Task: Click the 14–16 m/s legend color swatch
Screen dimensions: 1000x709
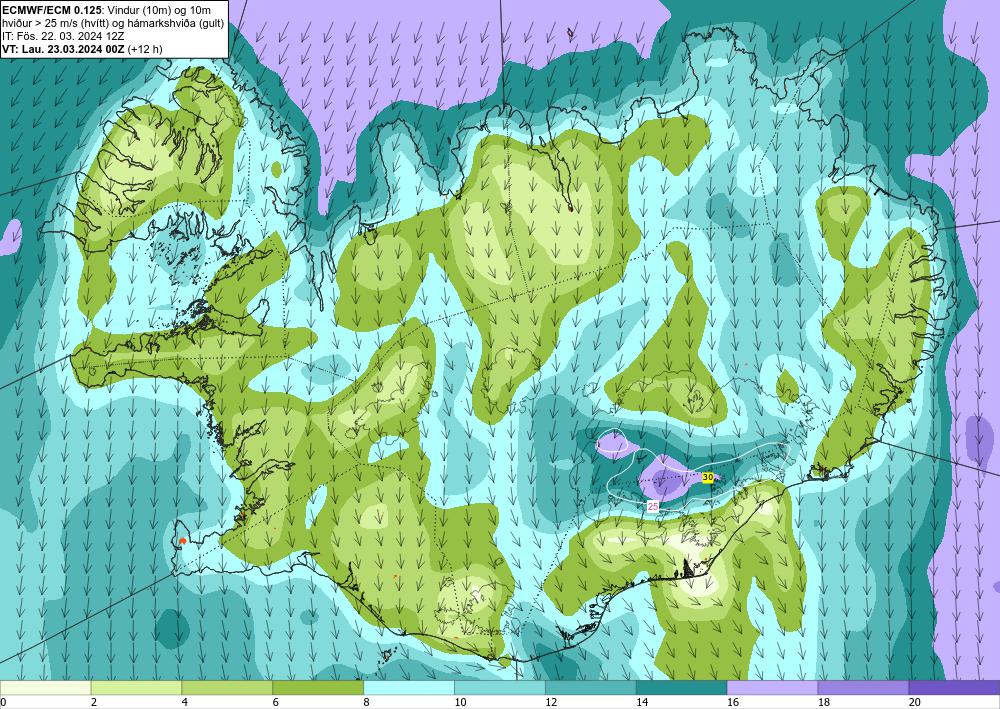Action: 681,688
